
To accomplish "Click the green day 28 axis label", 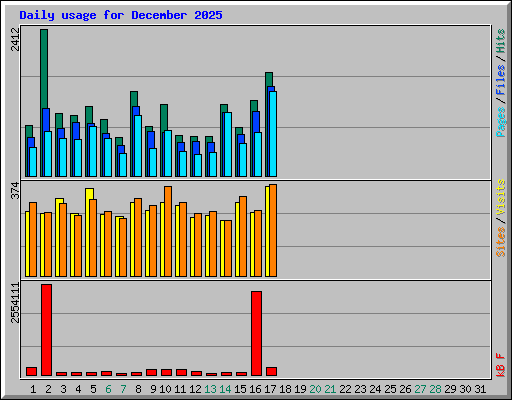I will [x=435, y=389].
